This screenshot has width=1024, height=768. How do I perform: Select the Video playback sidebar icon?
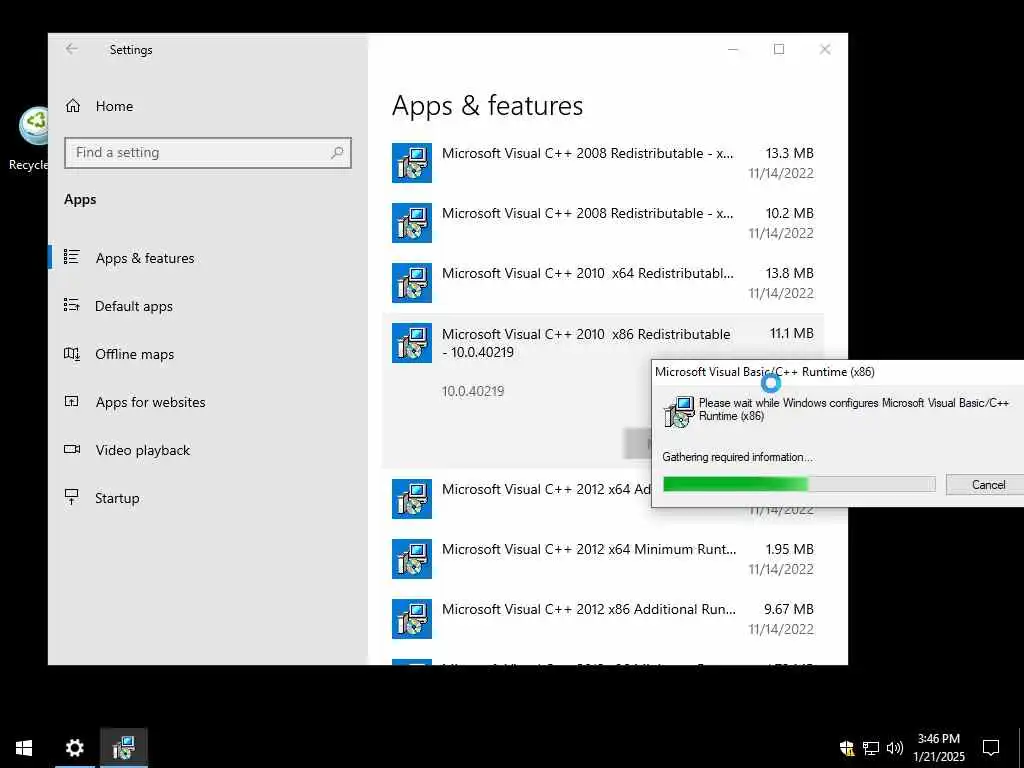[x=72, y=449]
